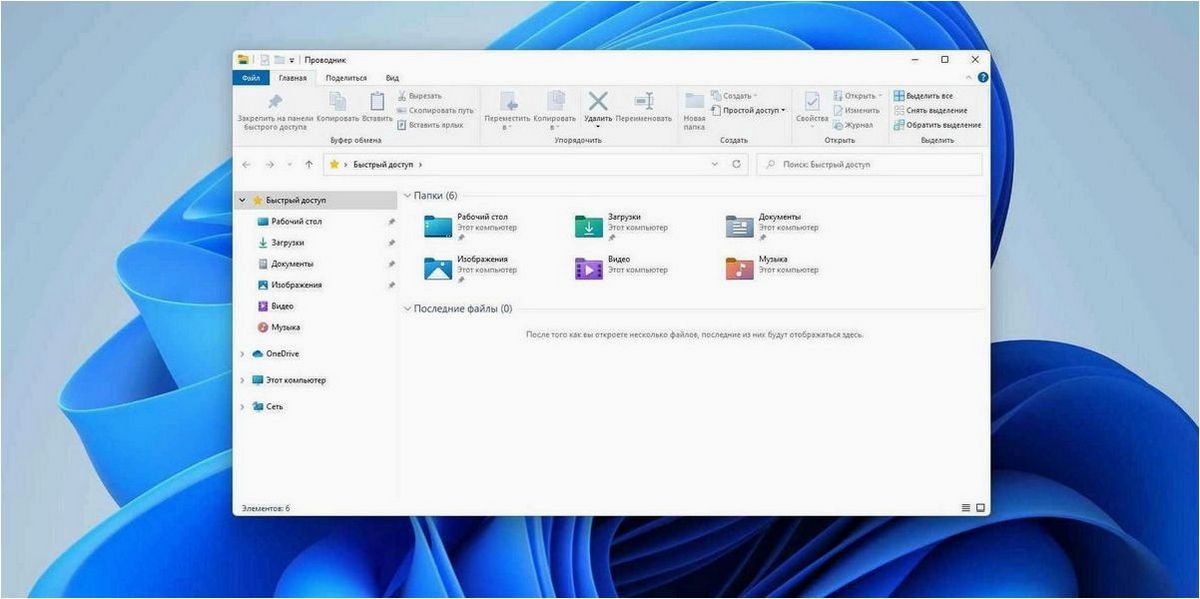Open the recent locations arrow beside forward

(x=290, y=164)
